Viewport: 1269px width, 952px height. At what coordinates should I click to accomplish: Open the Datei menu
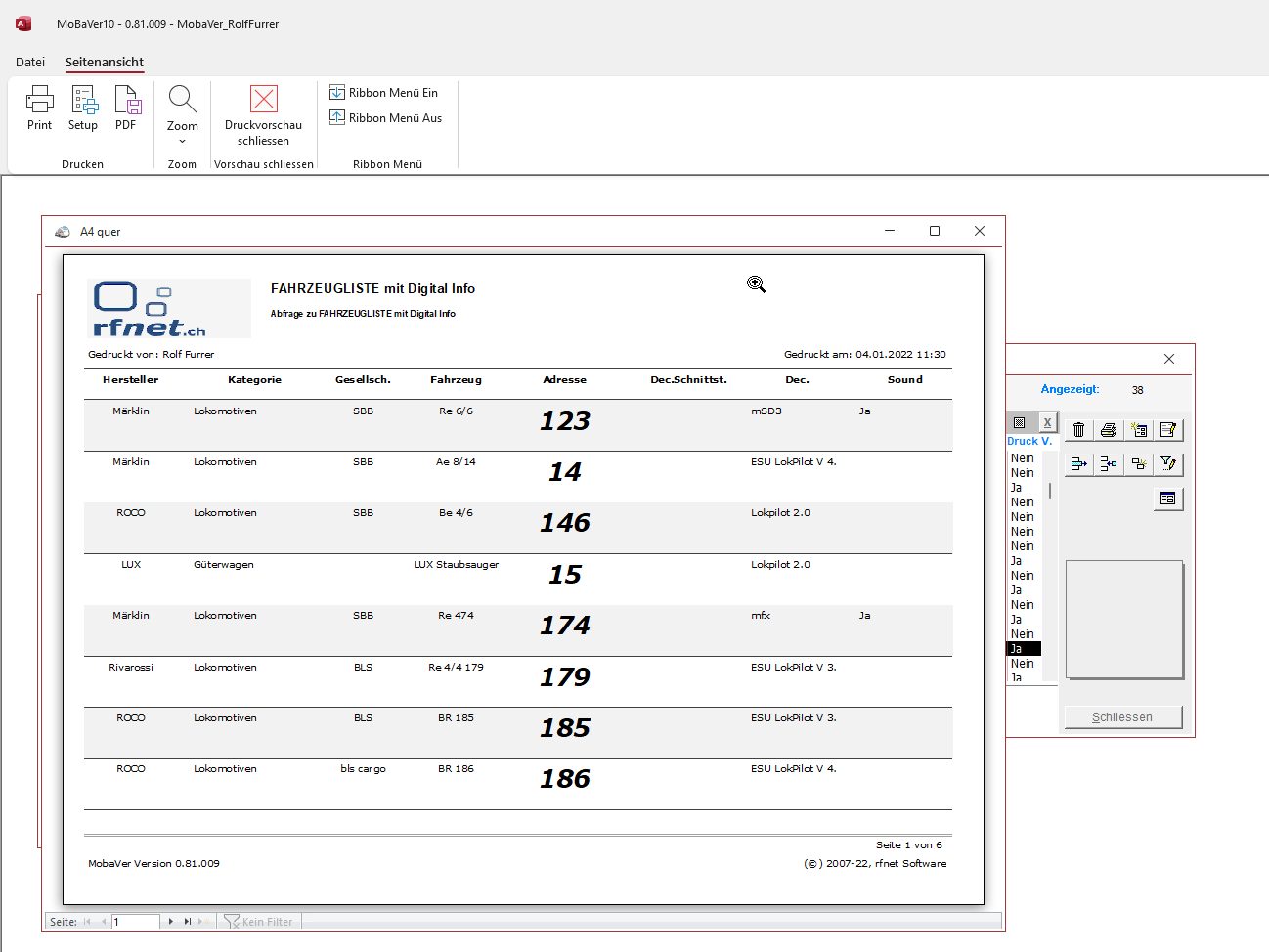pyautogui.click(x=30, y=62)
